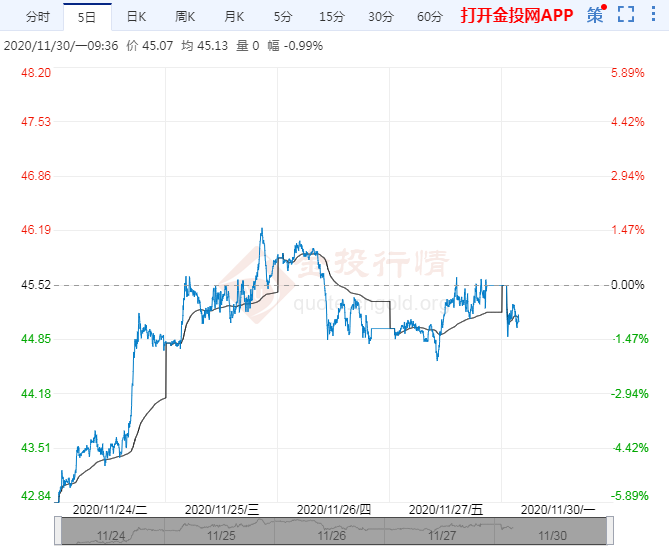Switch to the 60分 interval tab
669x551 pixels.
coord(429,16)
